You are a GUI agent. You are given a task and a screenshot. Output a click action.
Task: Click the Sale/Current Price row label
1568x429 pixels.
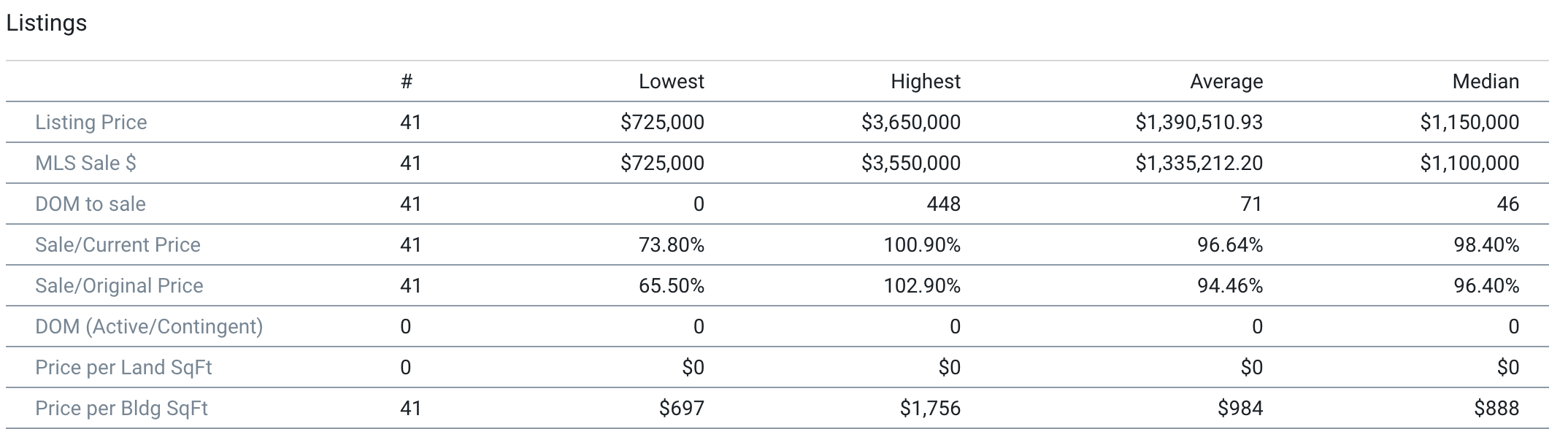click(x=118, y=245)
